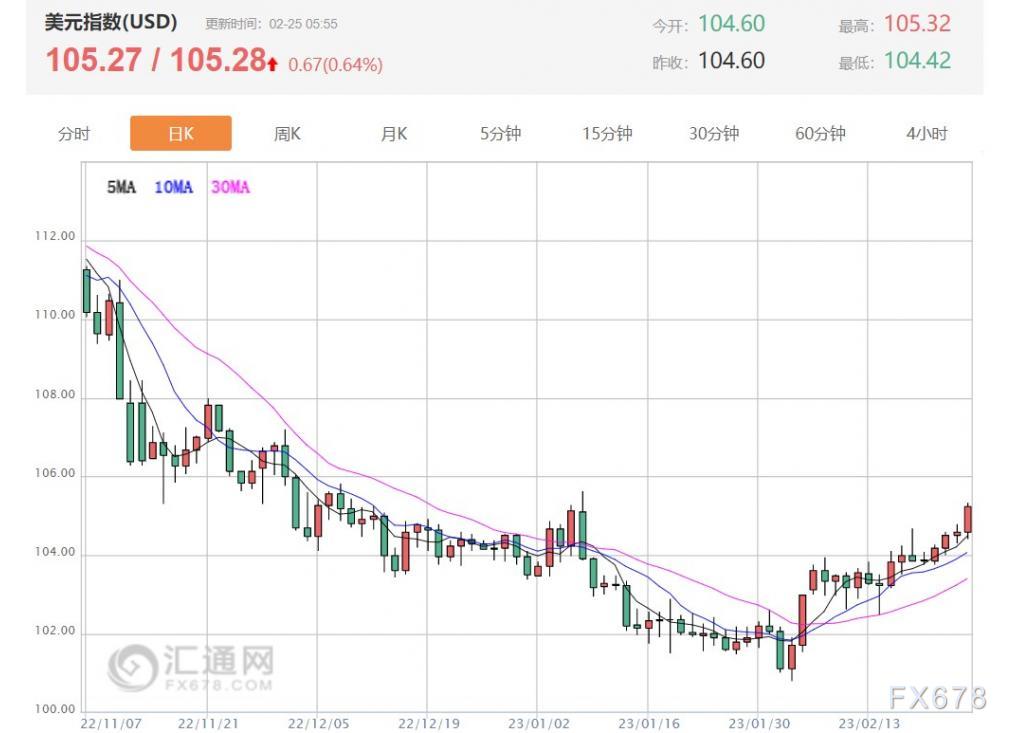This screenshot has width=1017, height=733.
Task: Click the 23/01/30 date axis label
Action: [755, 720]
